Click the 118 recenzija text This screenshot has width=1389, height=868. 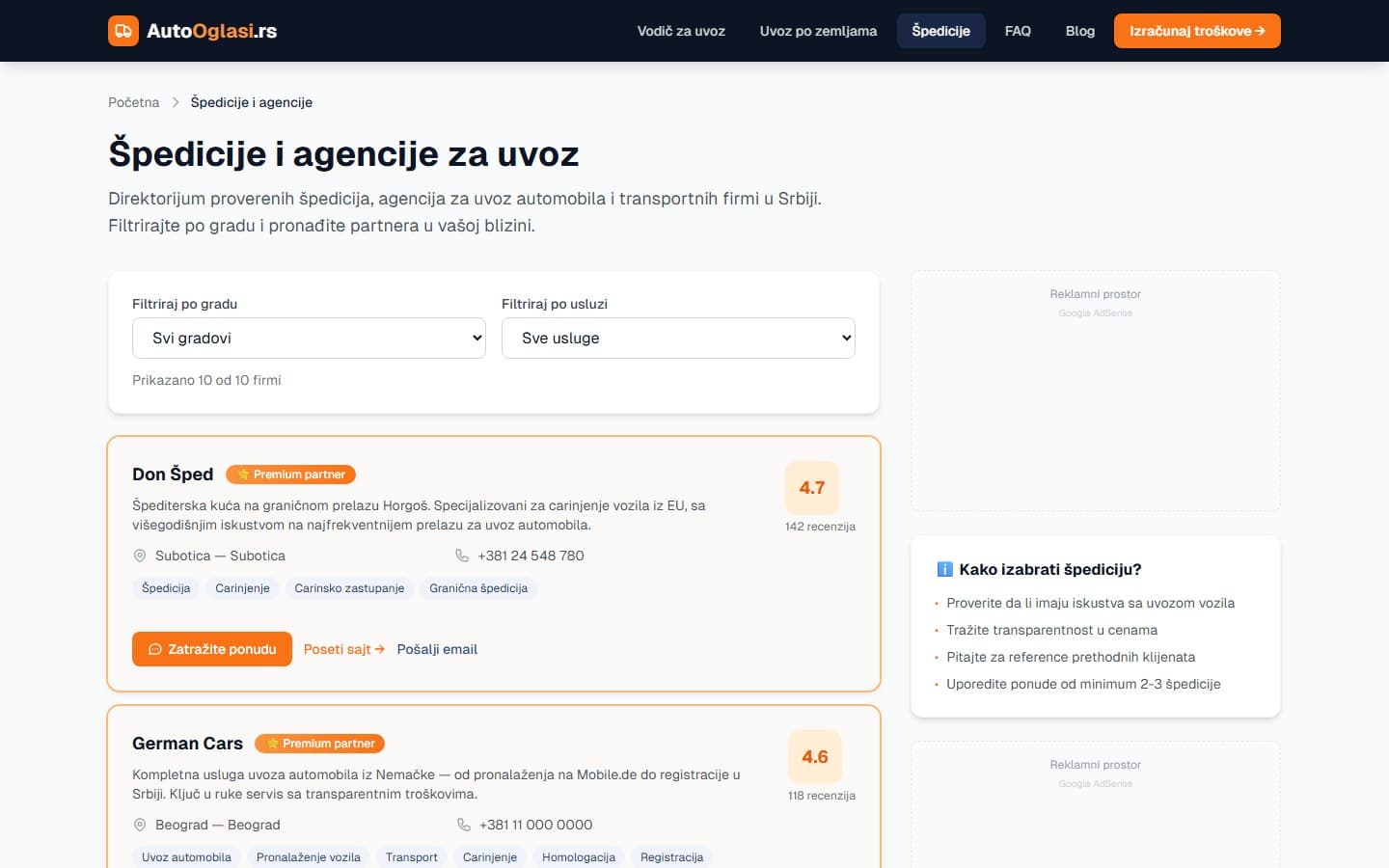(822, 796)
